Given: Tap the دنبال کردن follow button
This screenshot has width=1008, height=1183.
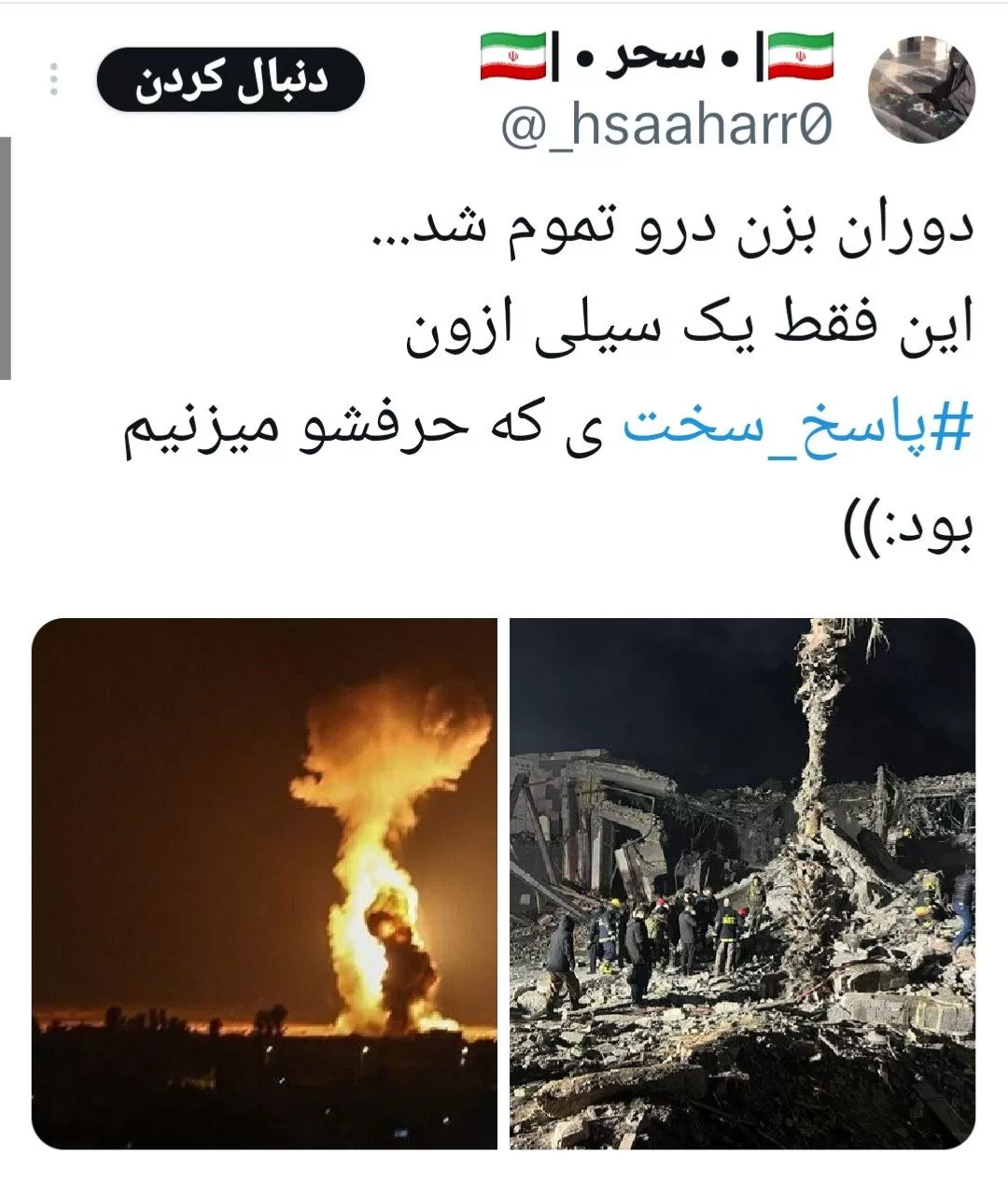Looking at the screenshot, I should 230,80.
